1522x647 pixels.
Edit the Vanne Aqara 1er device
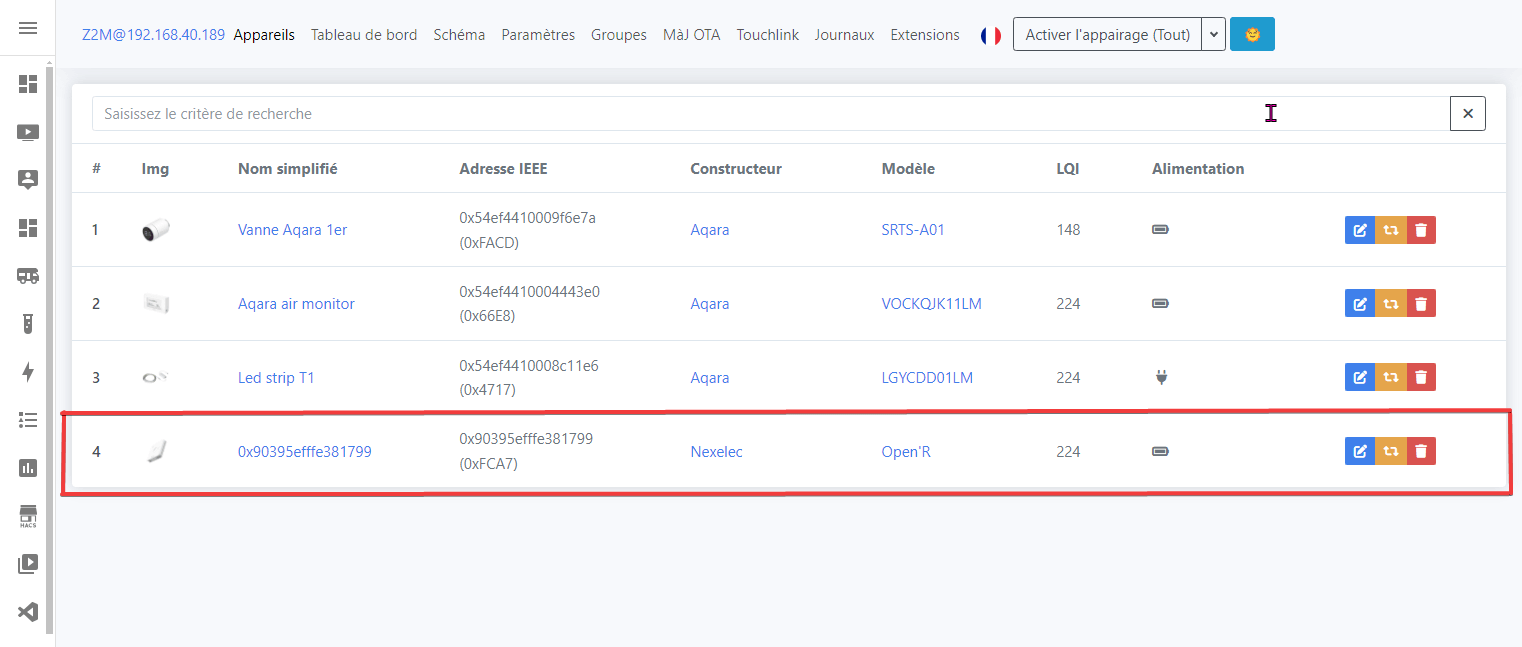(1360, 230)
